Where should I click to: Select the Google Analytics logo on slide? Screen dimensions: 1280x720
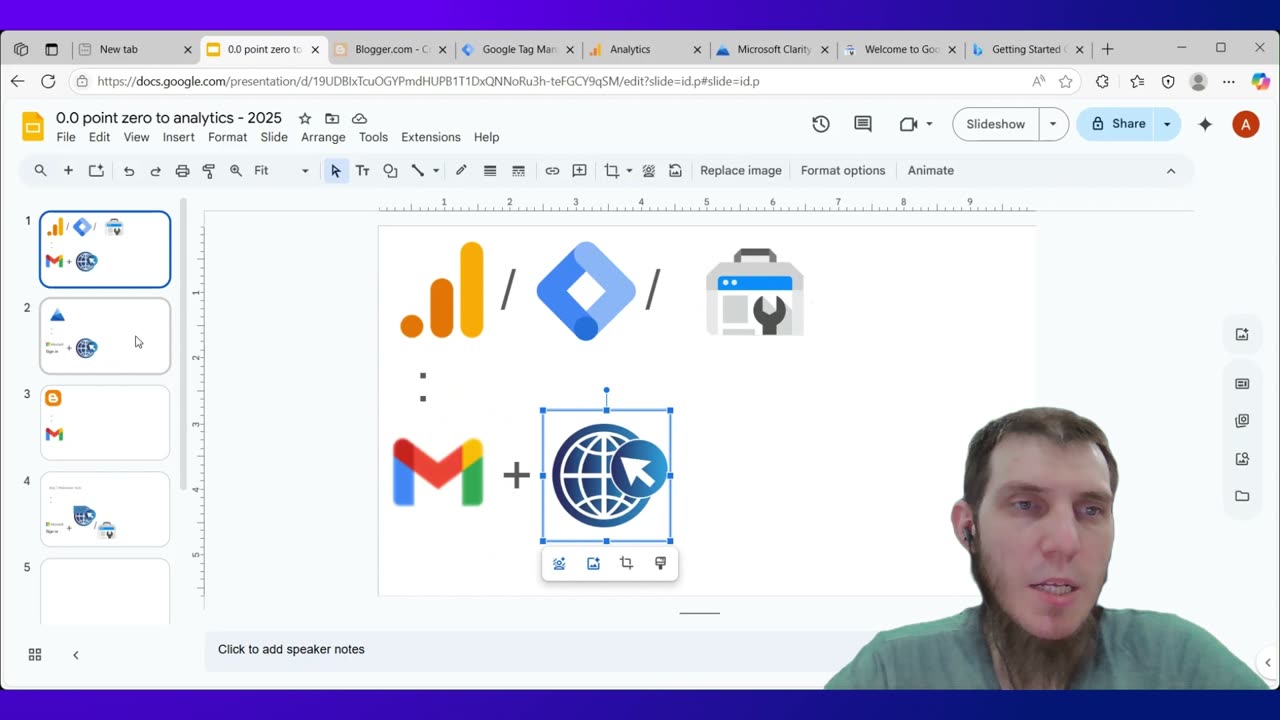click(442, 290)
